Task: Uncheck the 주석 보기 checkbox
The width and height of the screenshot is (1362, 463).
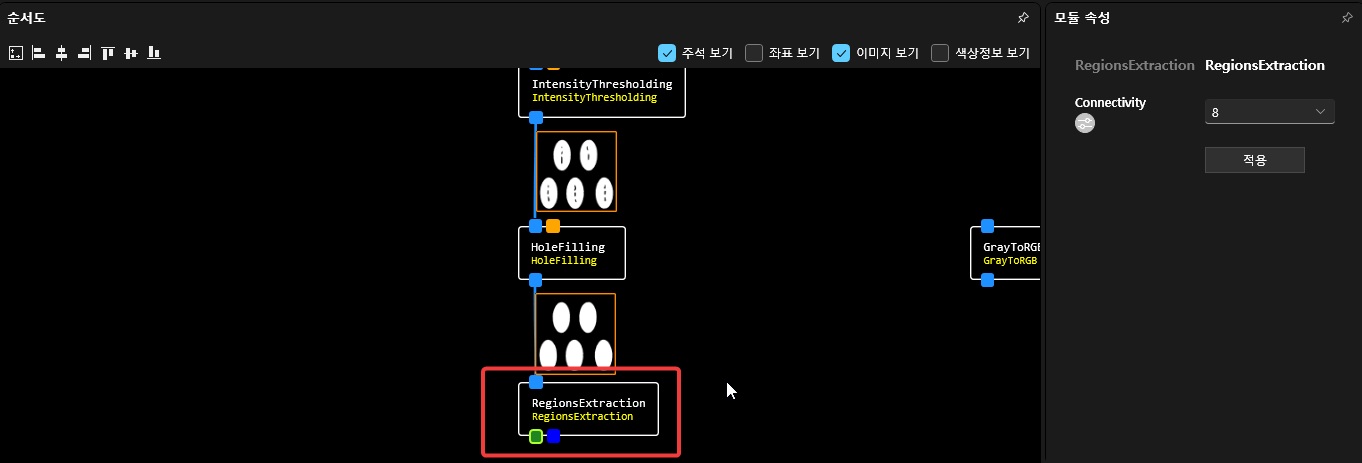Action: pyautogui.click(x=667, y=53)
